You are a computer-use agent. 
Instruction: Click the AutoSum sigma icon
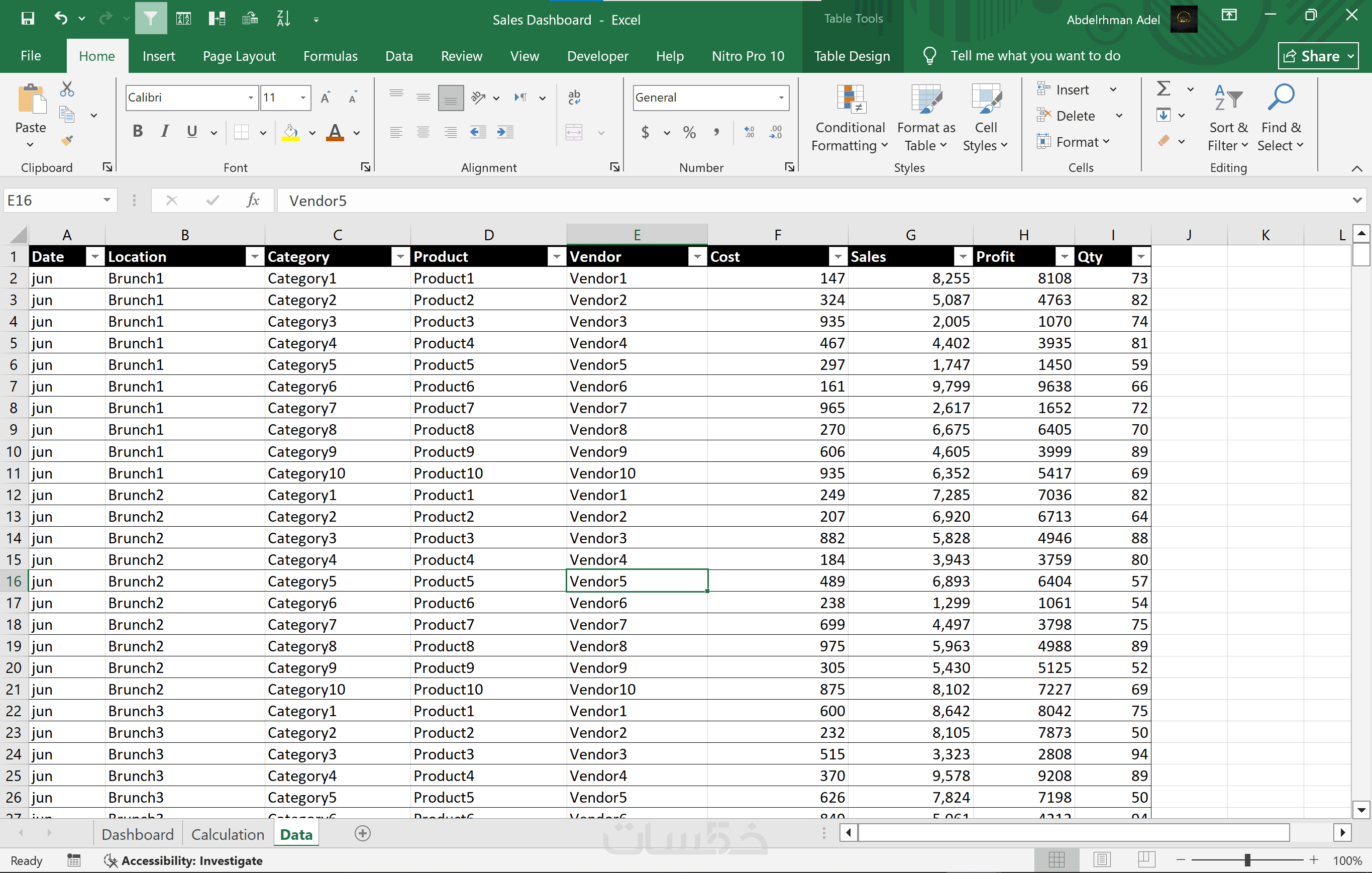[1164, 89]
